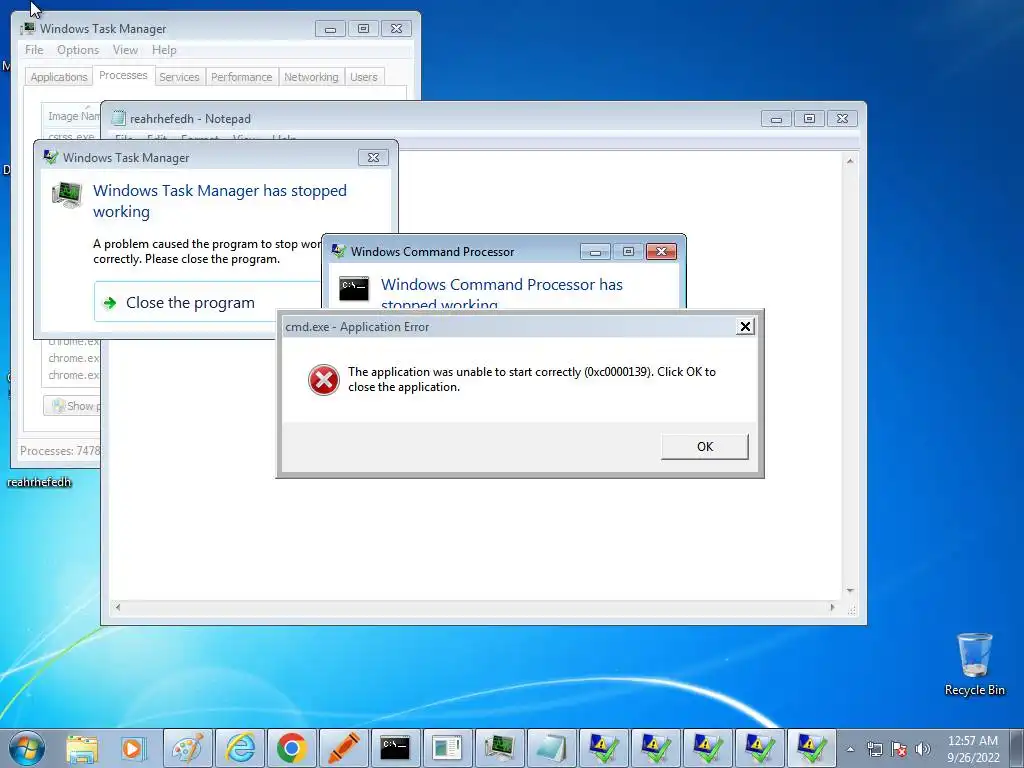Screen dimensions: 1024x768
Task: Click the orange crayon taskbar icon
Action: tap(344, 748)
